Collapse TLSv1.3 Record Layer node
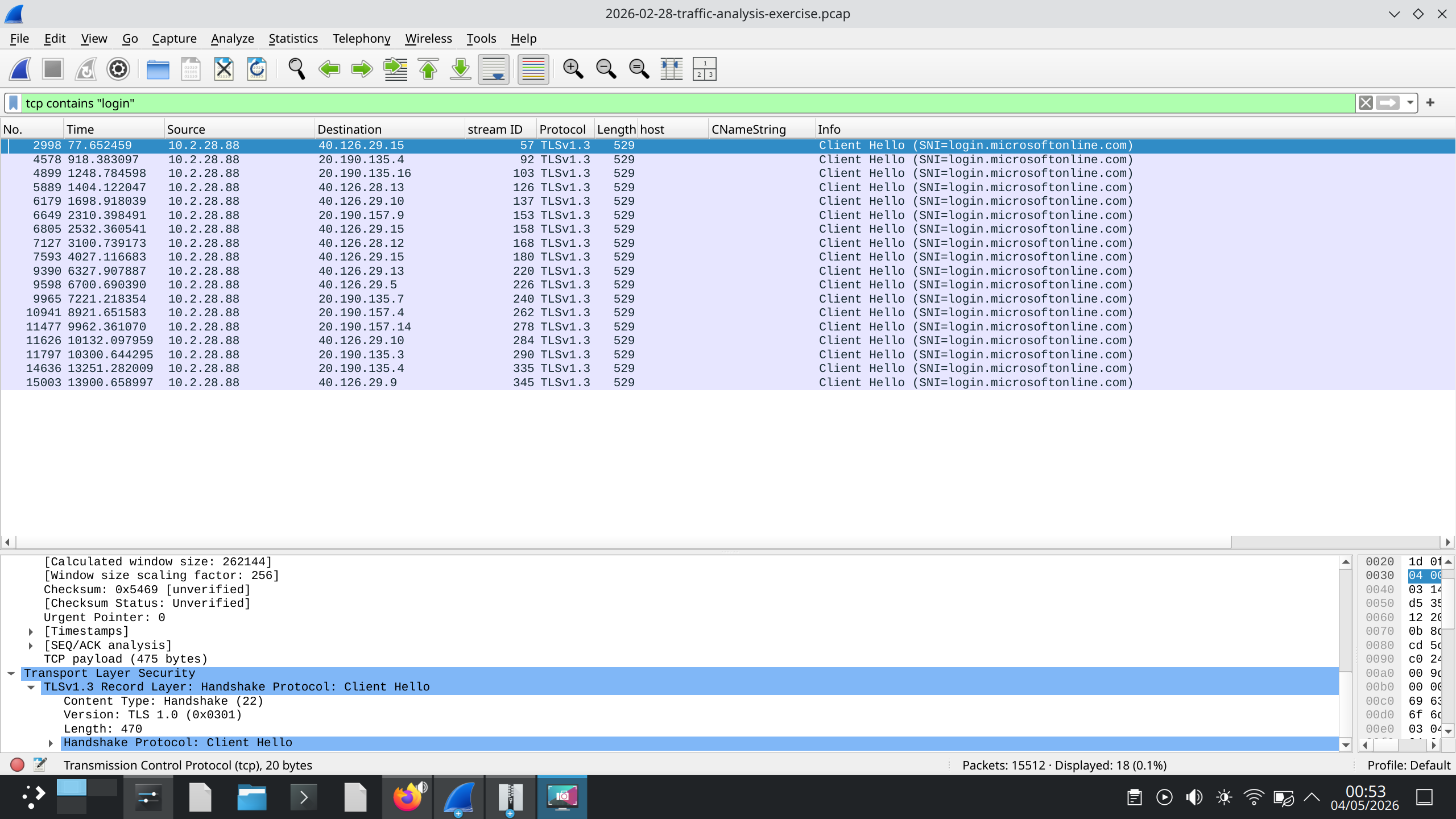Screen dimensions: 1456x819 click(31, 687)
